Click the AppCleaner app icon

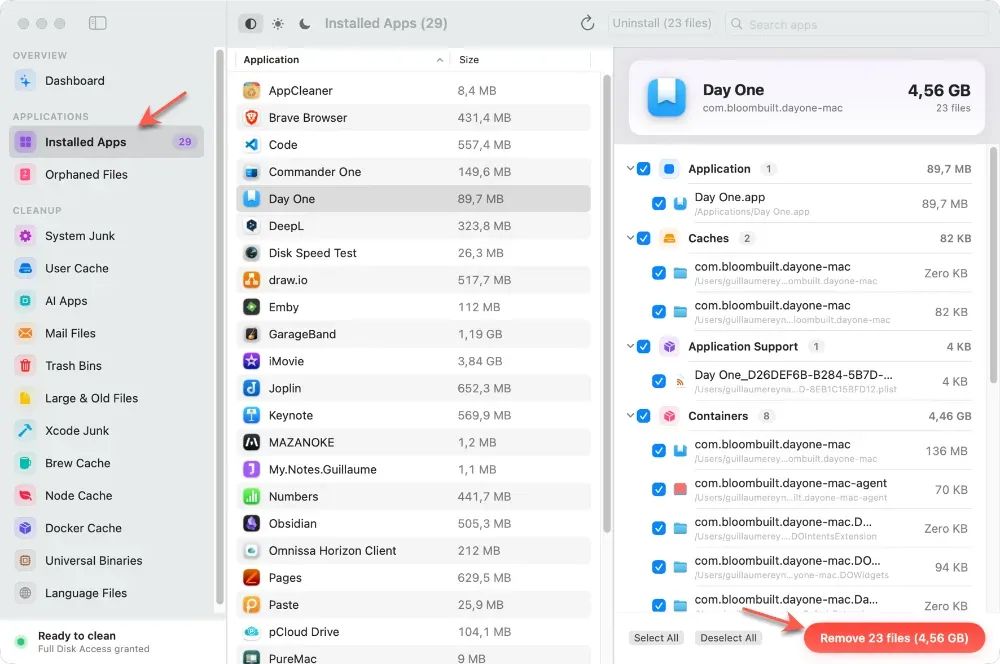point(251,91)
